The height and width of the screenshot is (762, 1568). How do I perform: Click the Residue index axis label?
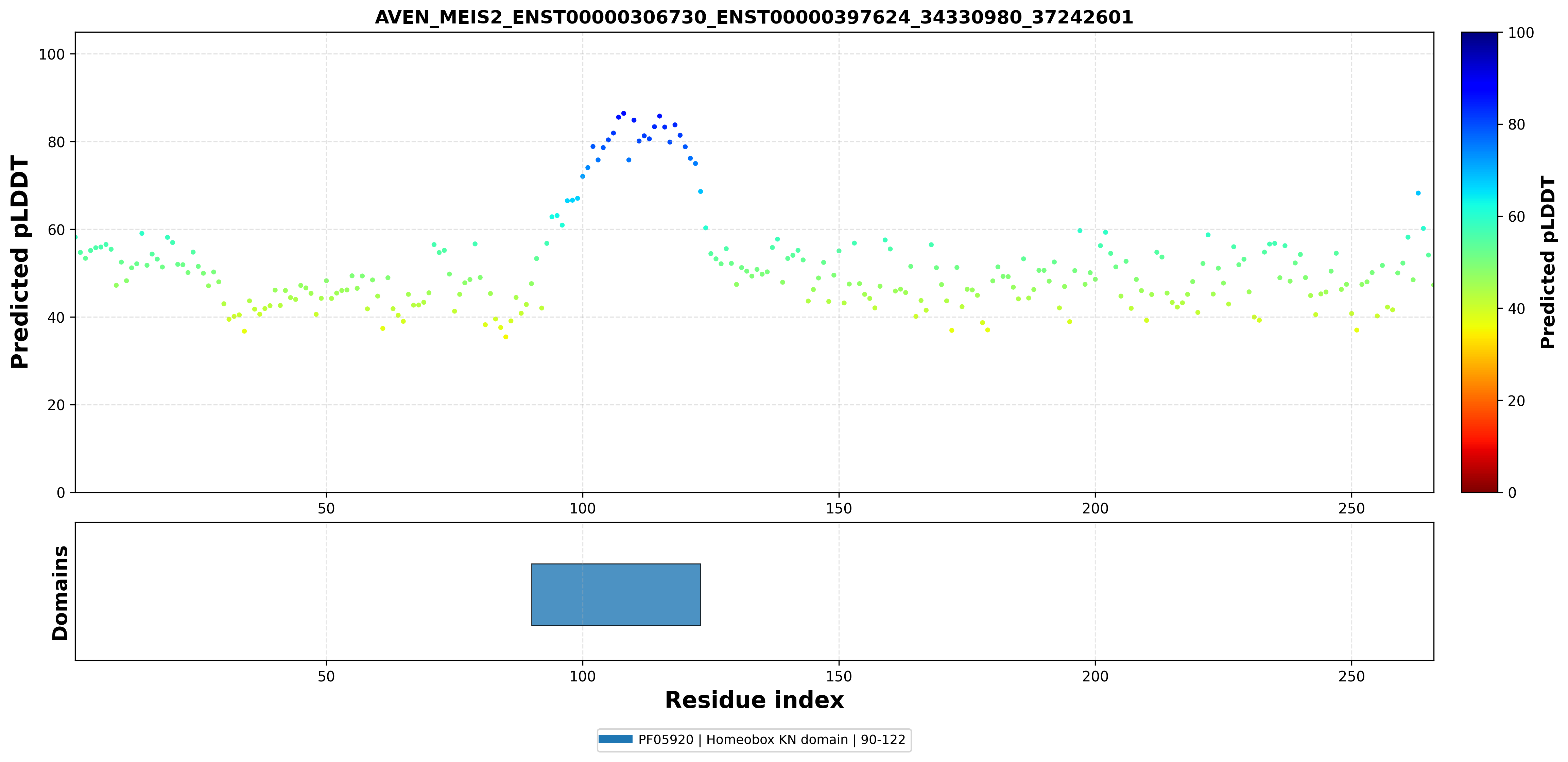pos(754,700)
